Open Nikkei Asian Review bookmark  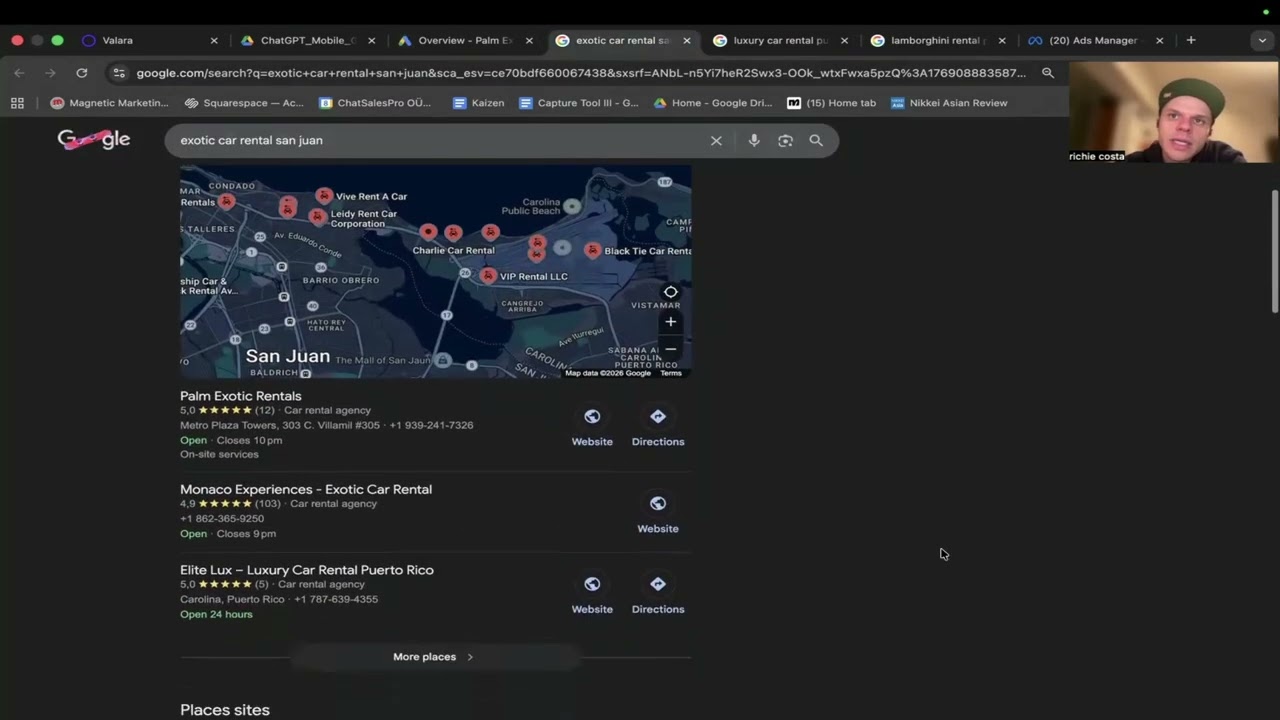tap(949, 103)
